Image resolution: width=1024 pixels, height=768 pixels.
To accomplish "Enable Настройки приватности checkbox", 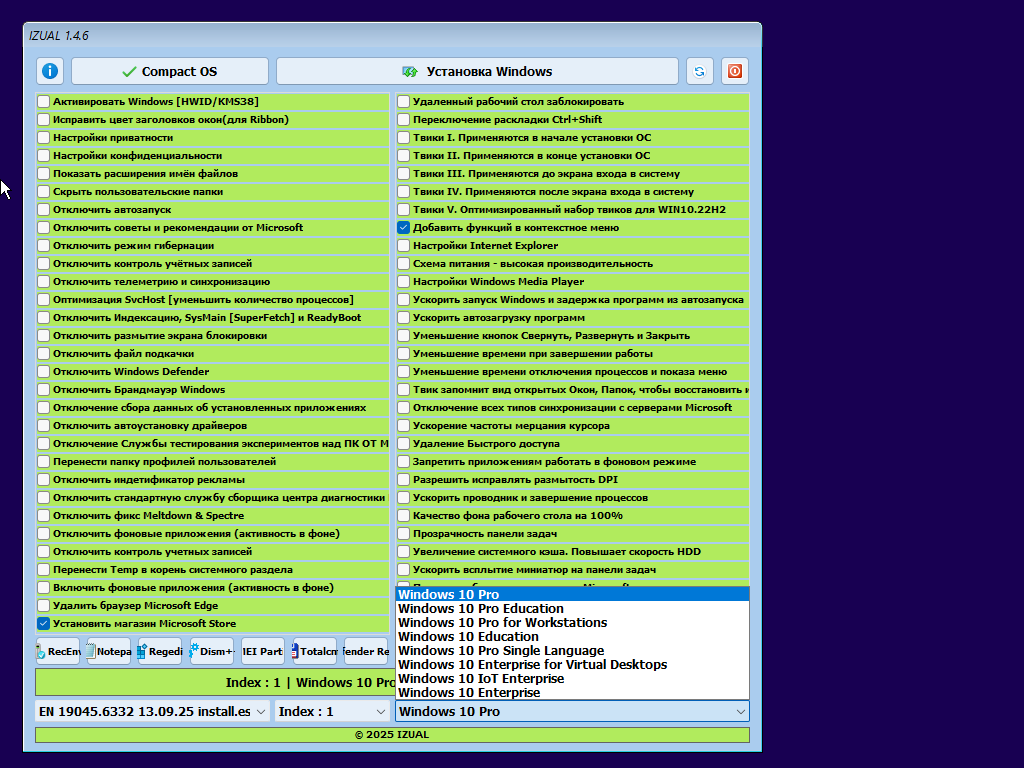I will [x=44, y=138].
